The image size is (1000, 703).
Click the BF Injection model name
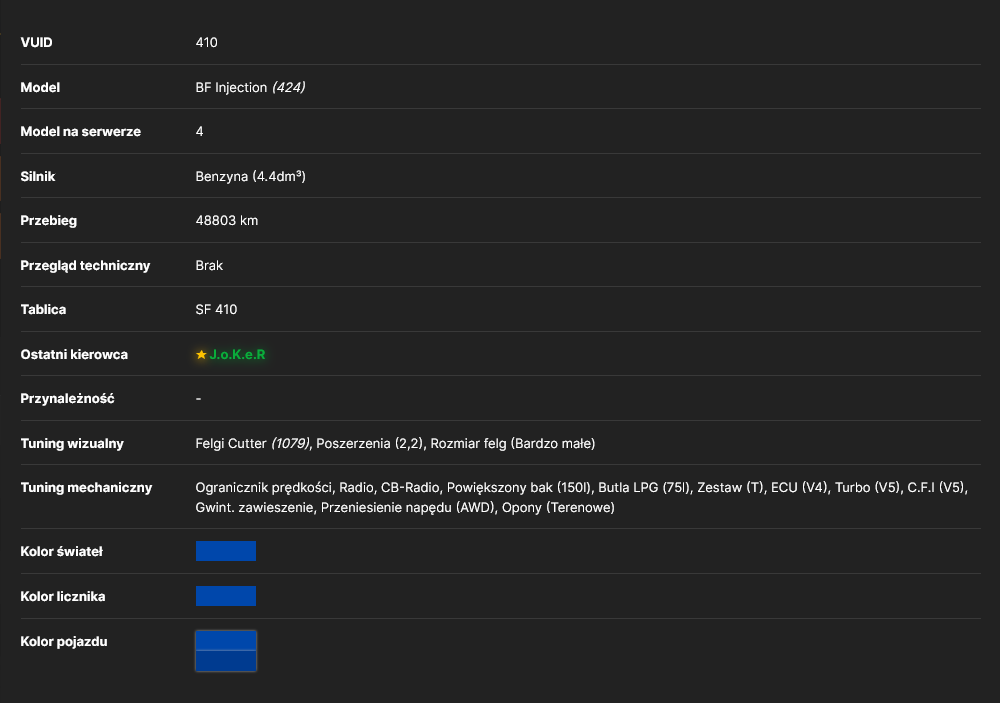pos(231,87)
